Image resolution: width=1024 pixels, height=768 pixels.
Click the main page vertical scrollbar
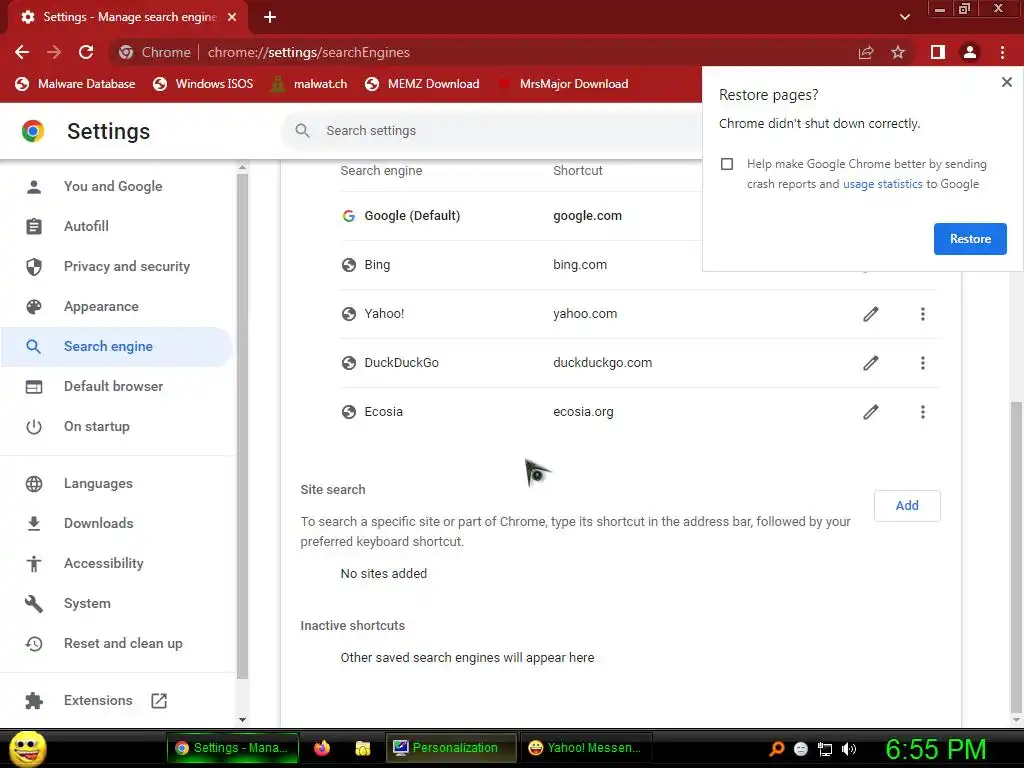click(1016, 556)
